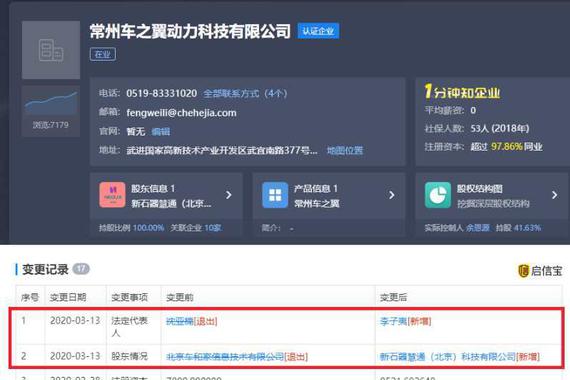
Task: Click the 股东情况 change item cell
Action: [129, 357]
